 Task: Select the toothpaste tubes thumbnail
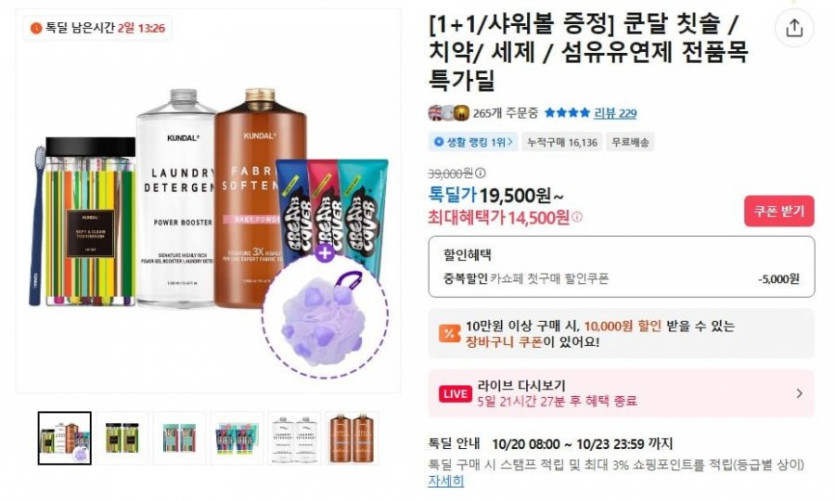[x=237, y=438]
